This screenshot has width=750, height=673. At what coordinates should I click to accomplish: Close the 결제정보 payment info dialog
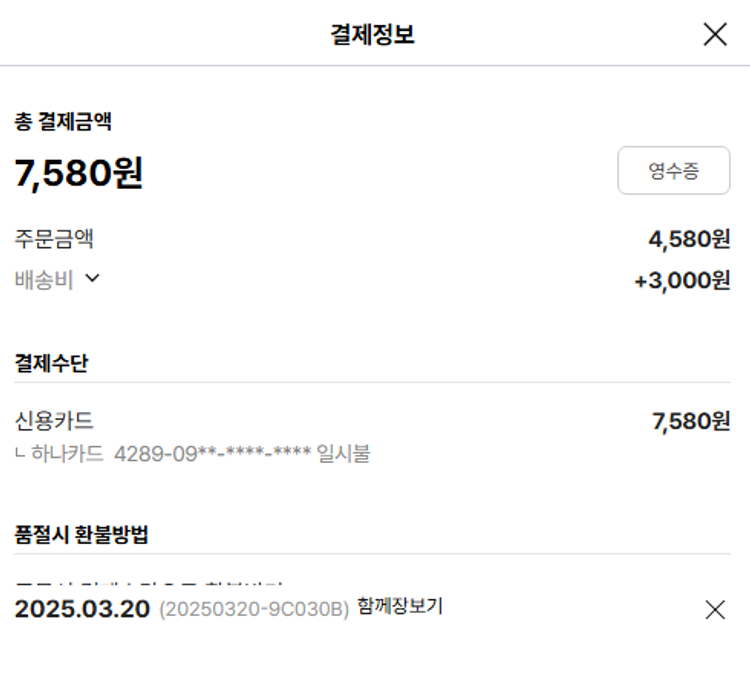[715, 35]
